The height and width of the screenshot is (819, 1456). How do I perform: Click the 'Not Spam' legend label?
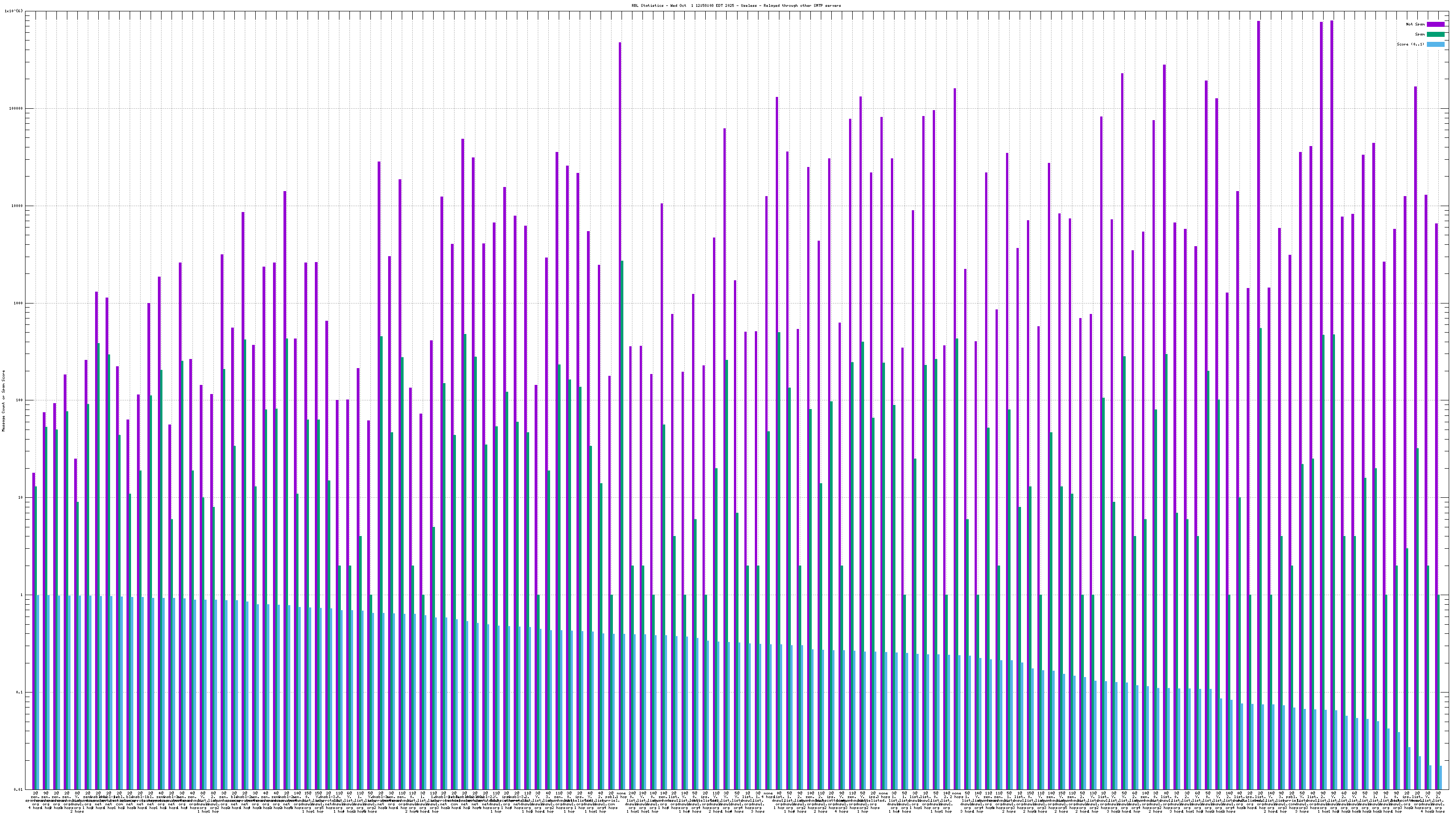1416,24
